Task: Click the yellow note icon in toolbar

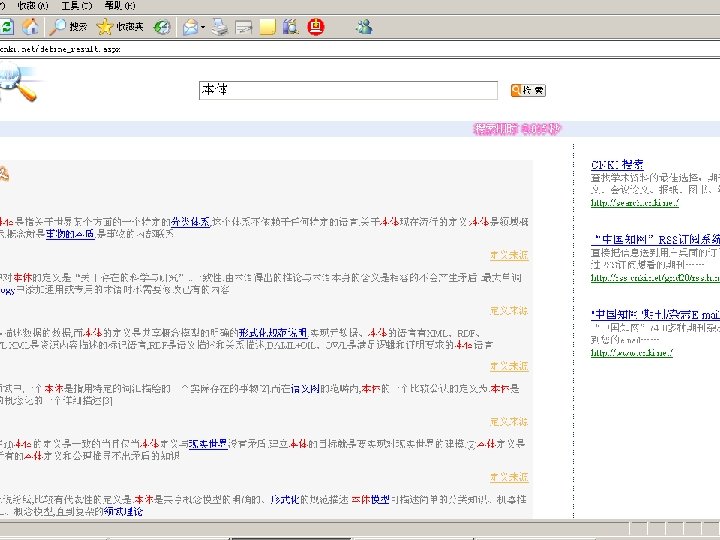Action: [267, 27]
